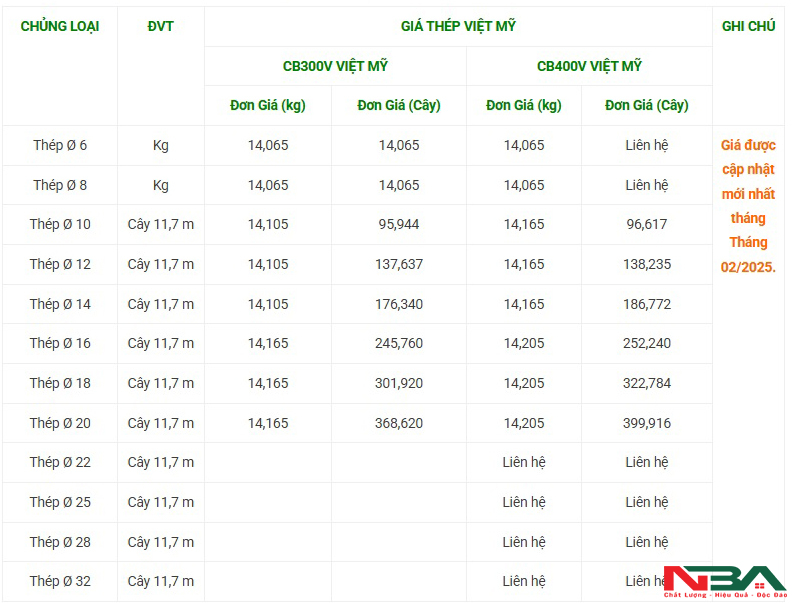The height and width of the screenshot is (603, 792).
Task: Click the 137,637 price cell
Action: (399, 264)
